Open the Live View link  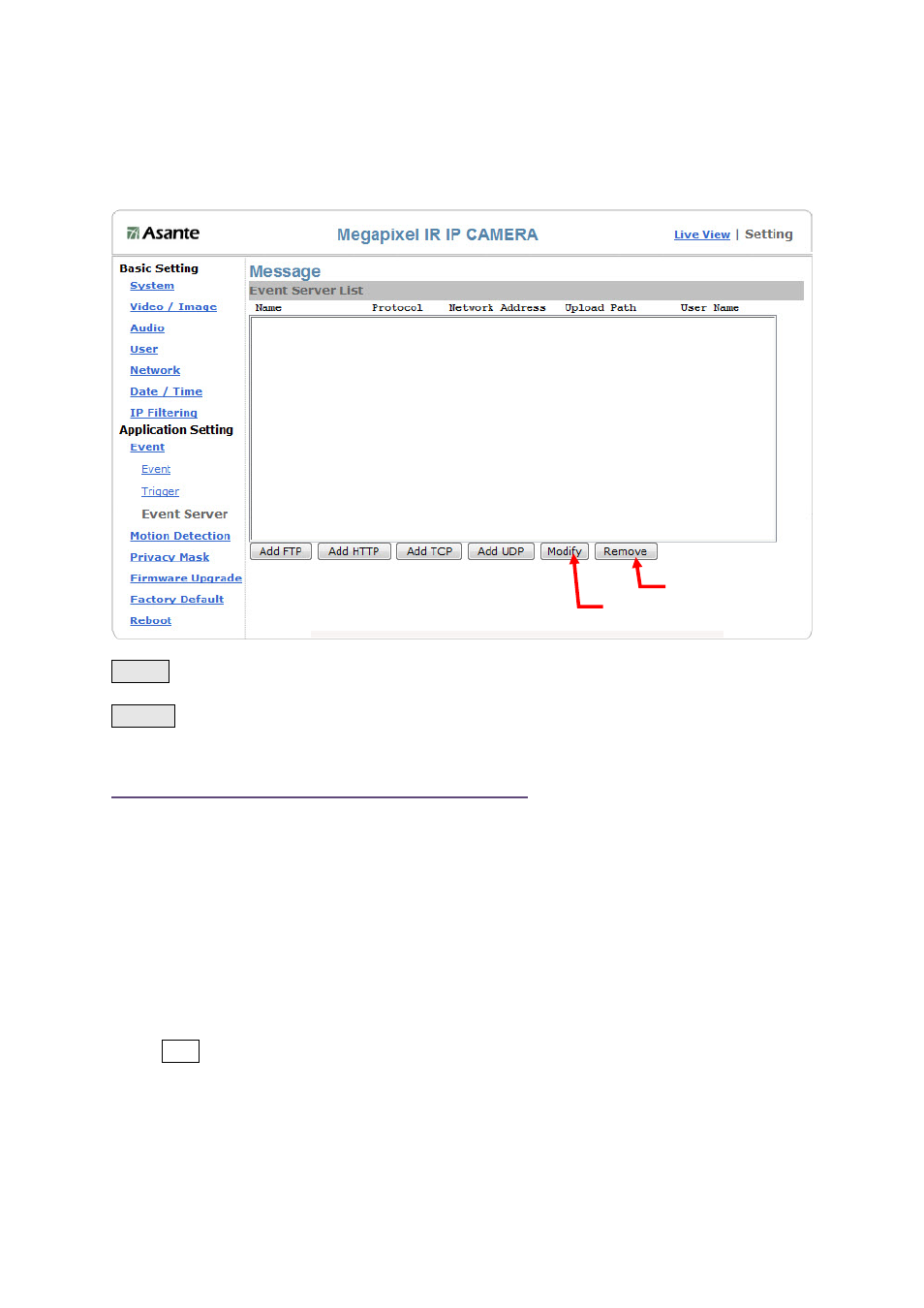pyautogui.click(x=702, y=234)
